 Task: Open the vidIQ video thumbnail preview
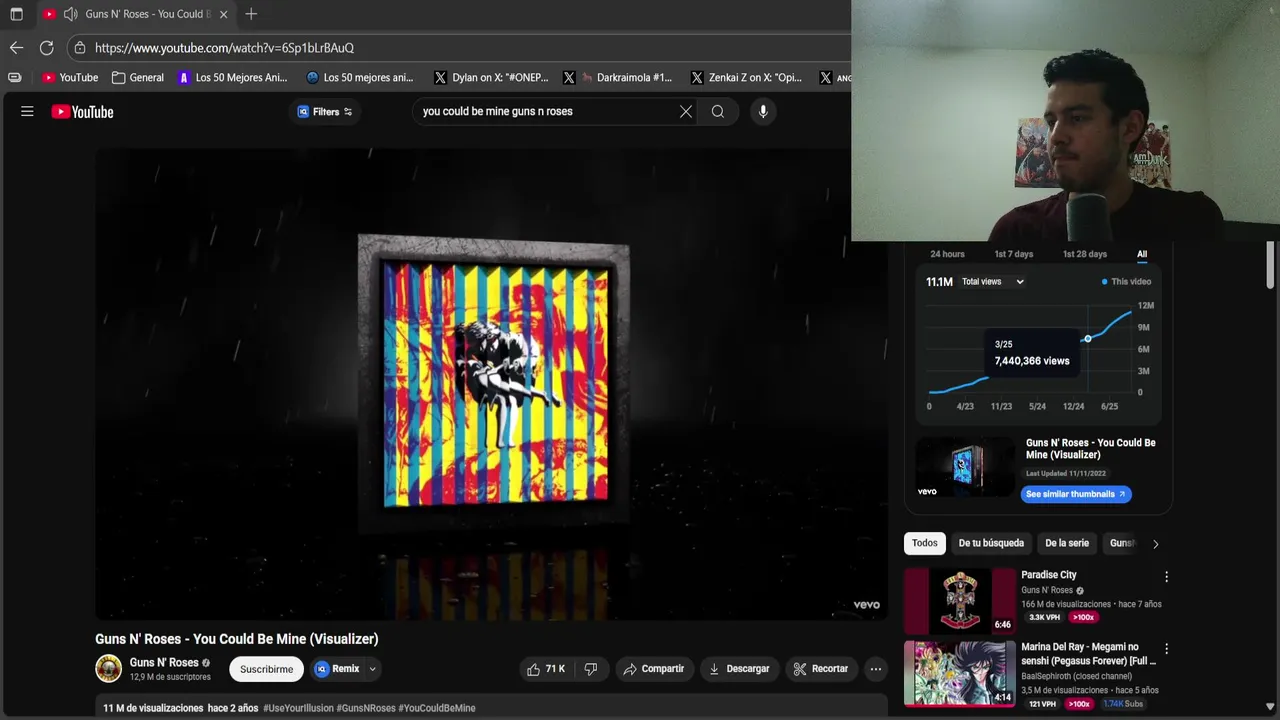point(965,467)
